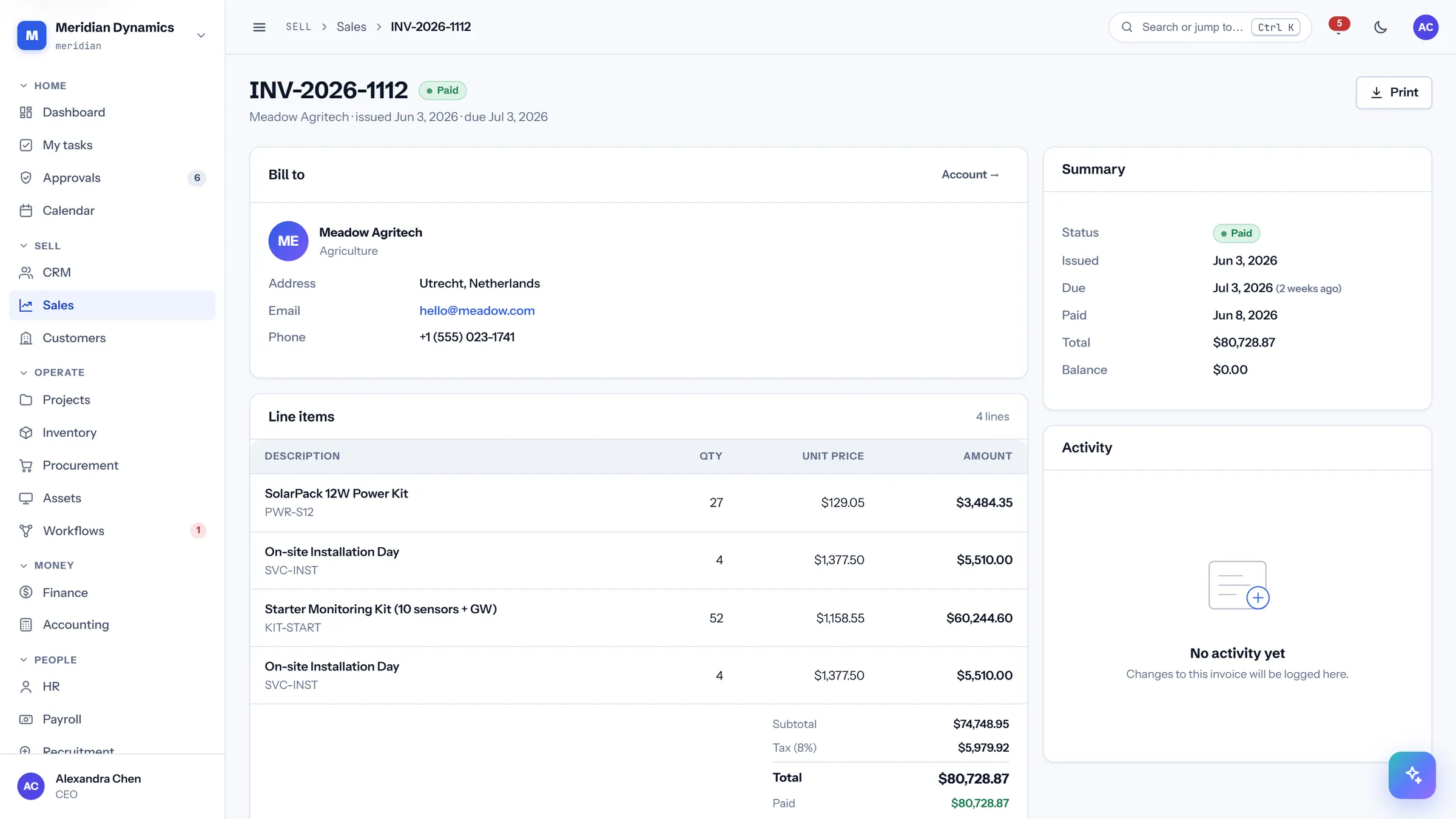The image size is (1456, 819).
Task: Open My tasks menu item
Action: click(x=112, y=145)
